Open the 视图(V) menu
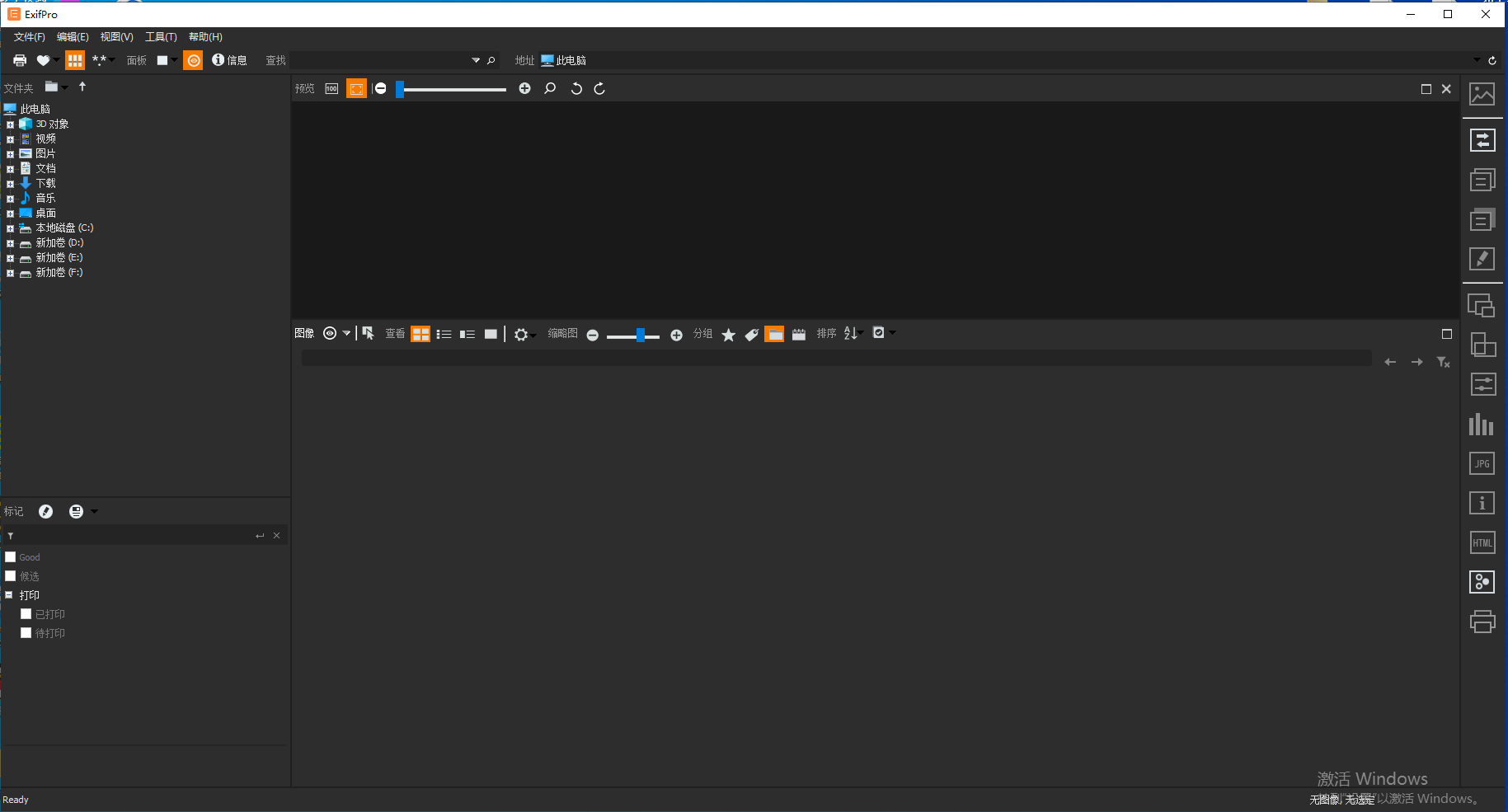The width and height of the screenshot is (1508, 812). [x=116, y=37]
